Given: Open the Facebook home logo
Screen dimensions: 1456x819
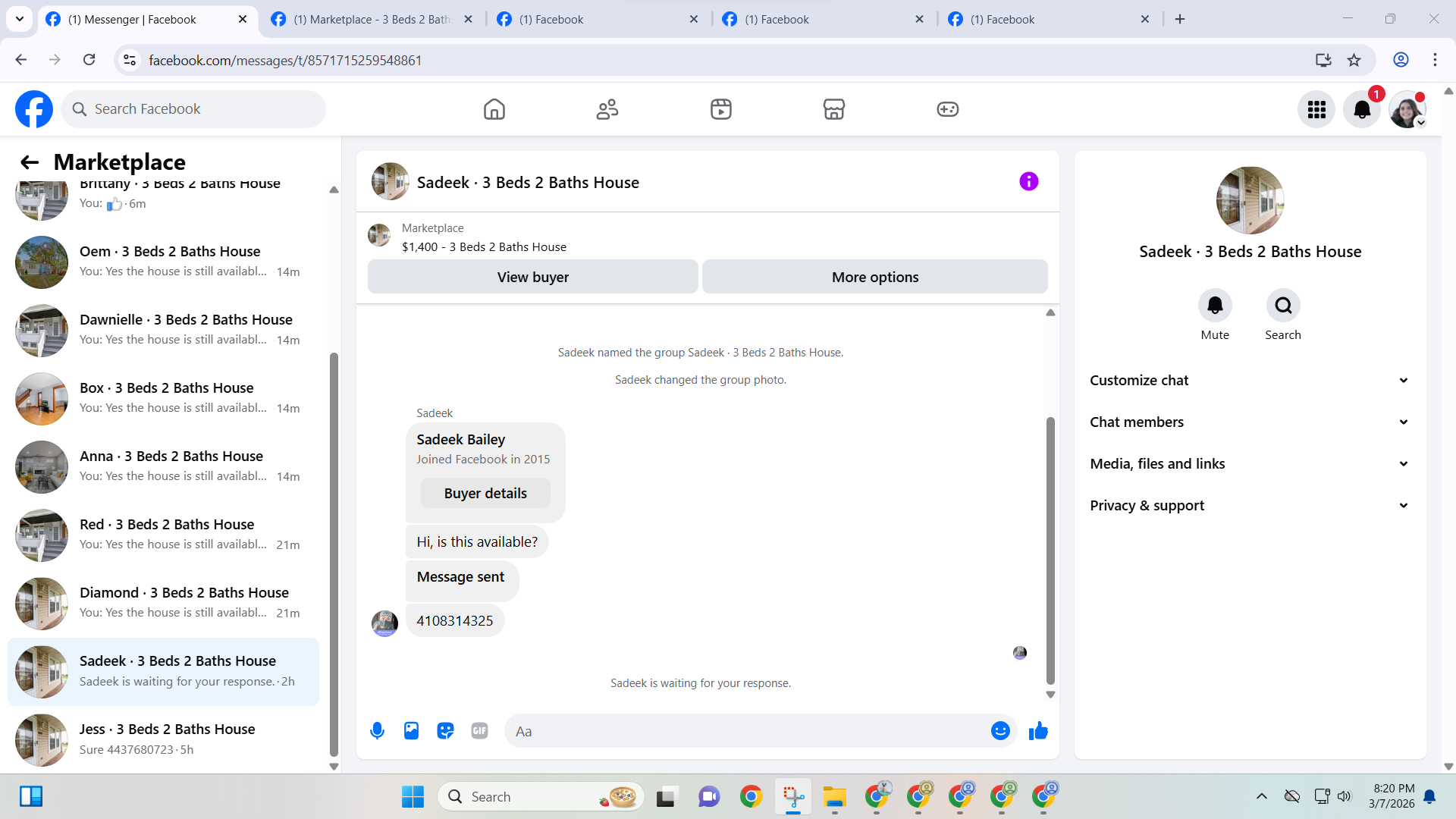Looking at the screenshot, I should pyautogui.click(x=34, y=109).
